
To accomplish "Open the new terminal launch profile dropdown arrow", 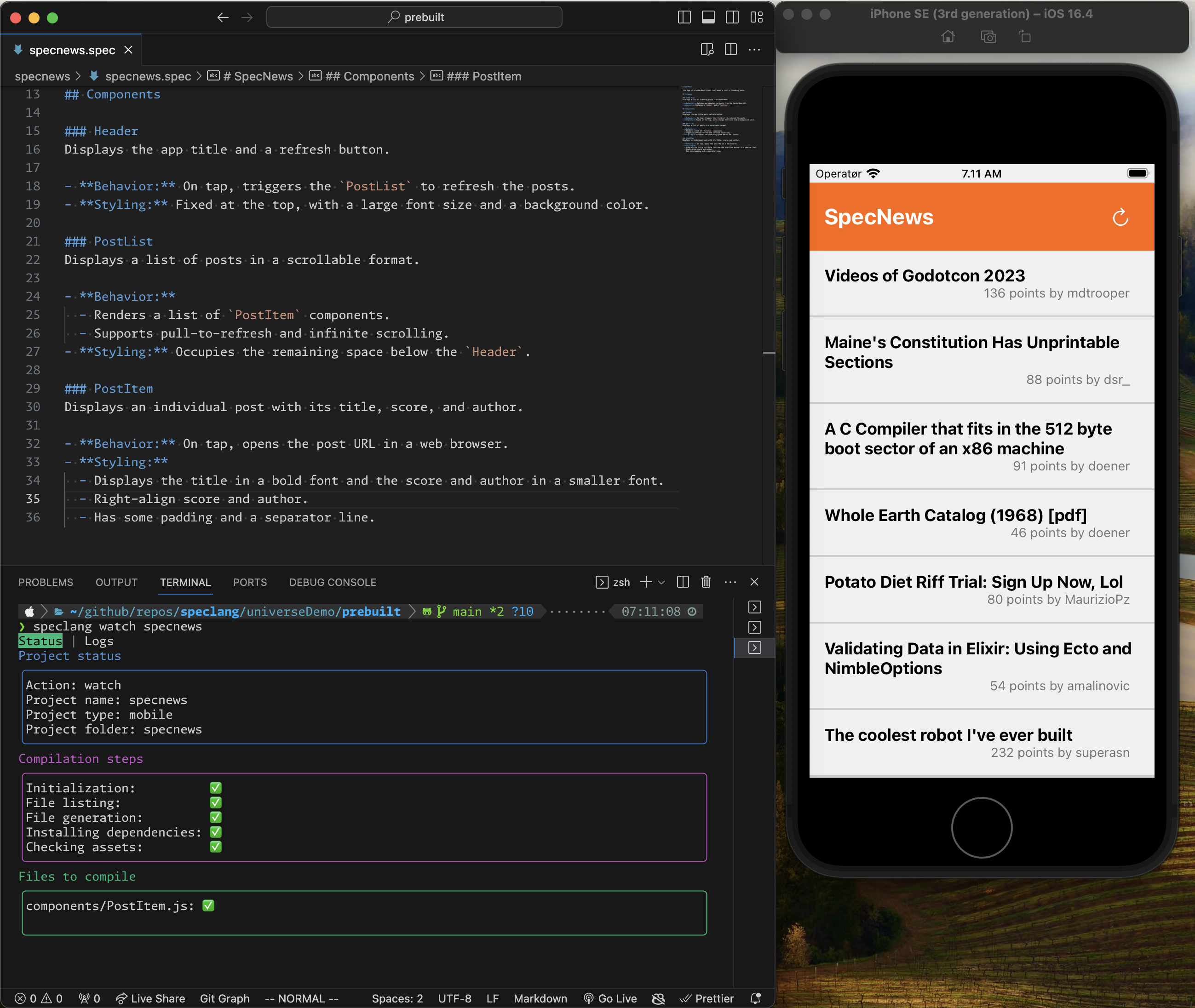I will [662, 582].
